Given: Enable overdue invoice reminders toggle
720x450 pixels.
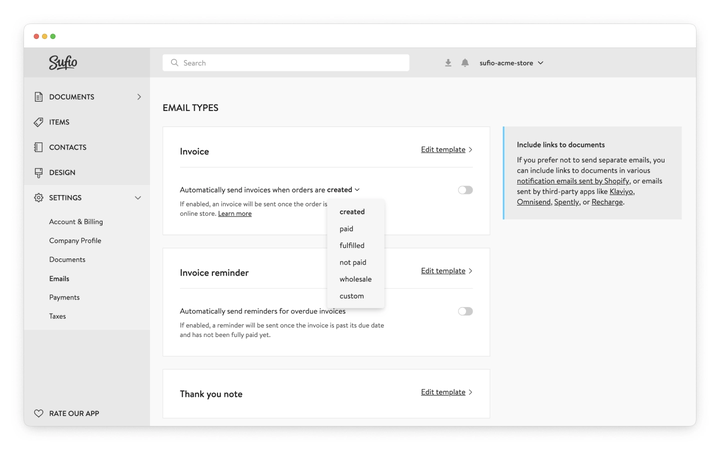Looking at the screenshot, I should click(x=465, y=311).
